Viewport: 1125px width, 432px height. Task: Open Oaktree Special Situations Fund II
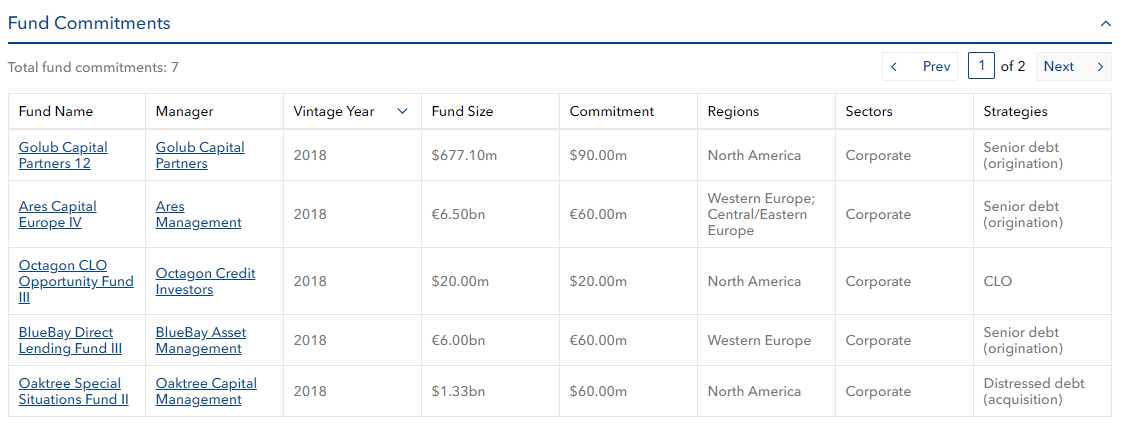74,391
